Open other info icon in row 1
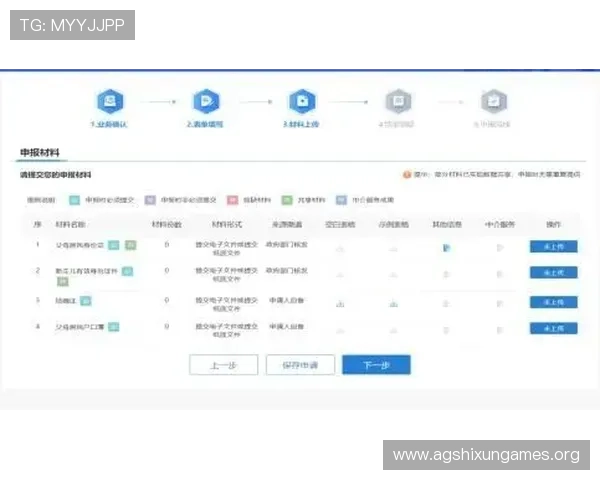This screenshot has width=600, height=480. [x=446, y=248]
